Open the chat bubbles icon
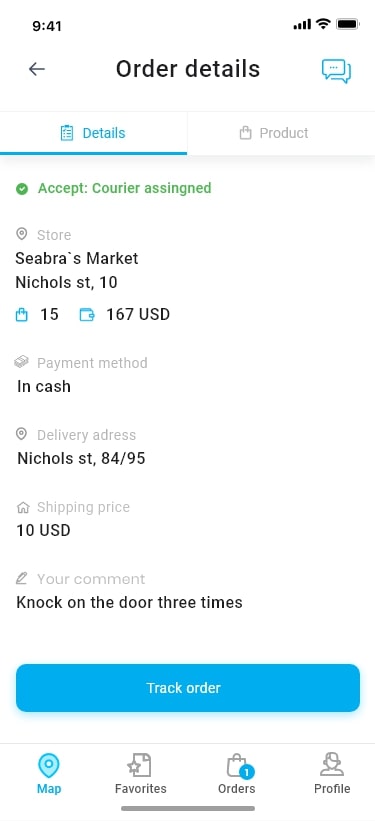This screenshot has width=375, height=821. click(x=336, y=71)
